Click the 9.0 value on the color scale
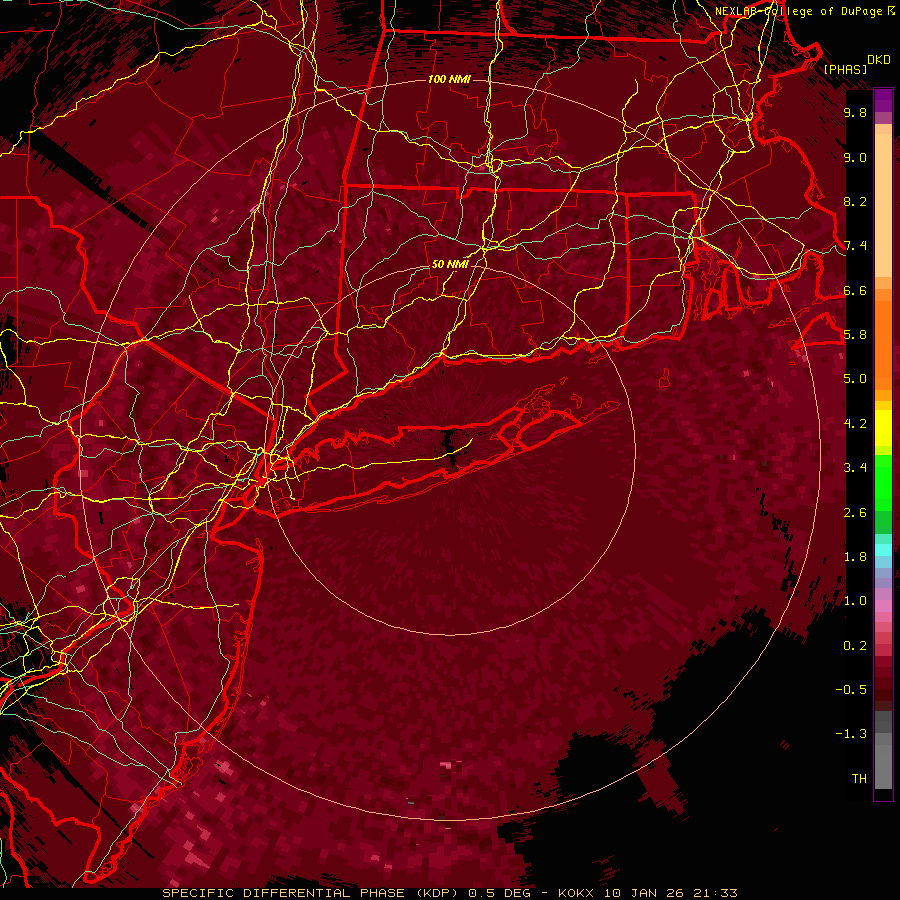 (x=855, y=157)
